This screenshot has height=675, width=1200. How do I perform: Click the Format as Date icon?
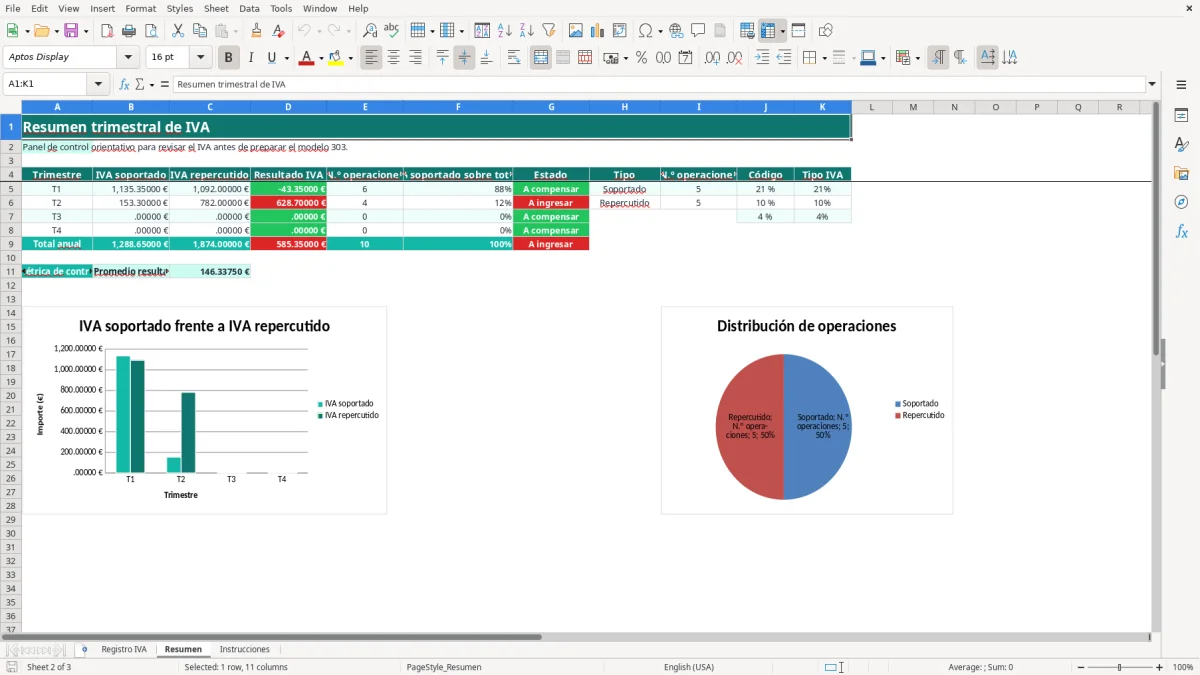click(685, 58)
